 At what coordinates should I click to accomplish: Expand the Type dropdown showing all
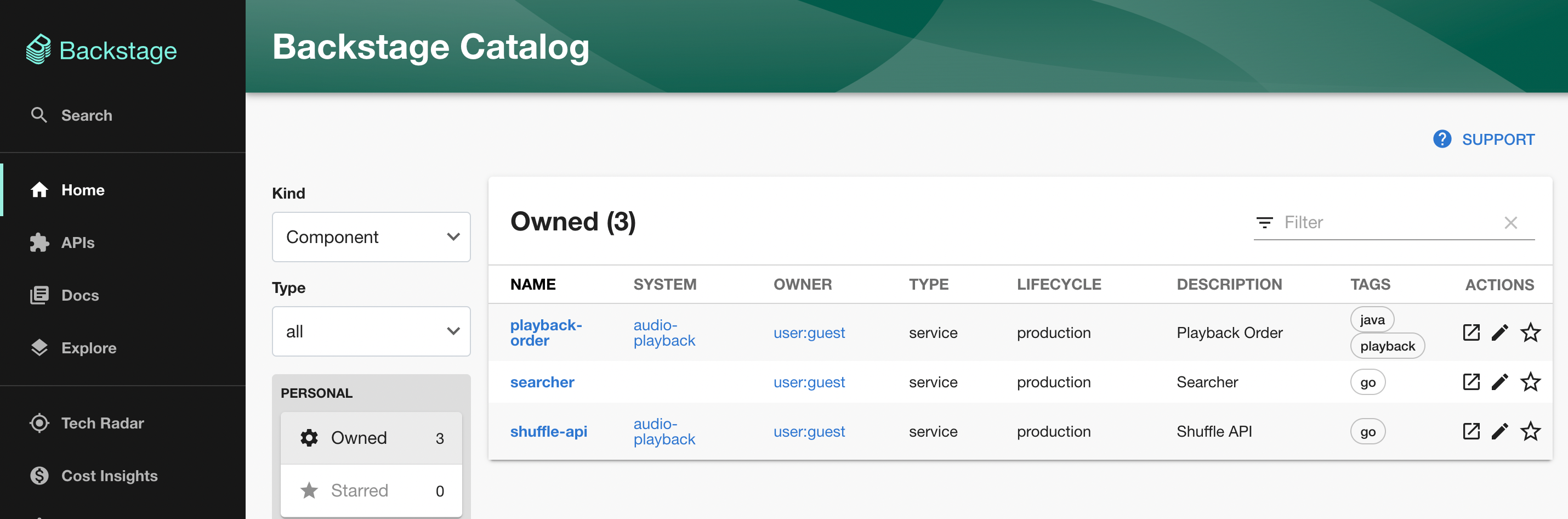(371, 331)
